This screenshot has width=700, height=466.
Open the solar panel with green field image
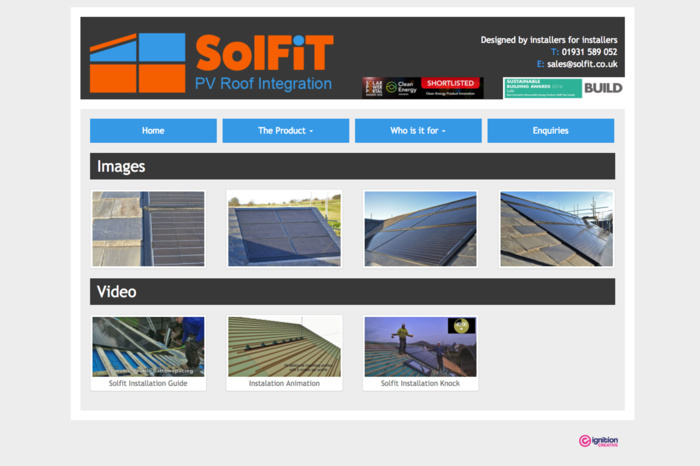point(284,229)
